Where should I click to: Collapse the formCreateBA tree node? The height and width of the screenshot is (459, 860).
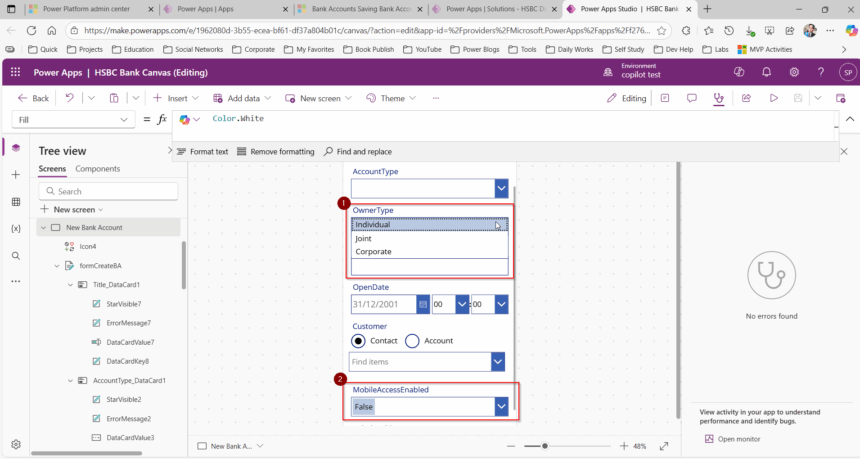click(x=57, y=266)
